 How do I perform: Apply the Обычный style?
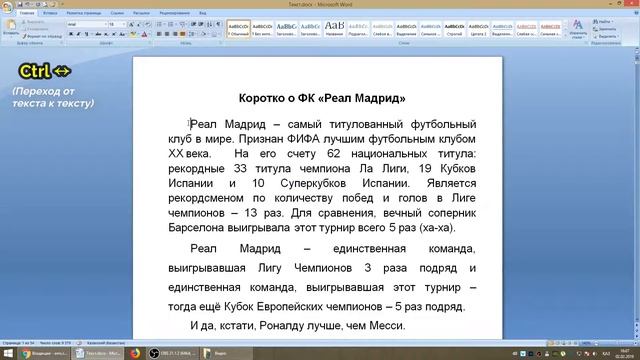tap(238, 29)
